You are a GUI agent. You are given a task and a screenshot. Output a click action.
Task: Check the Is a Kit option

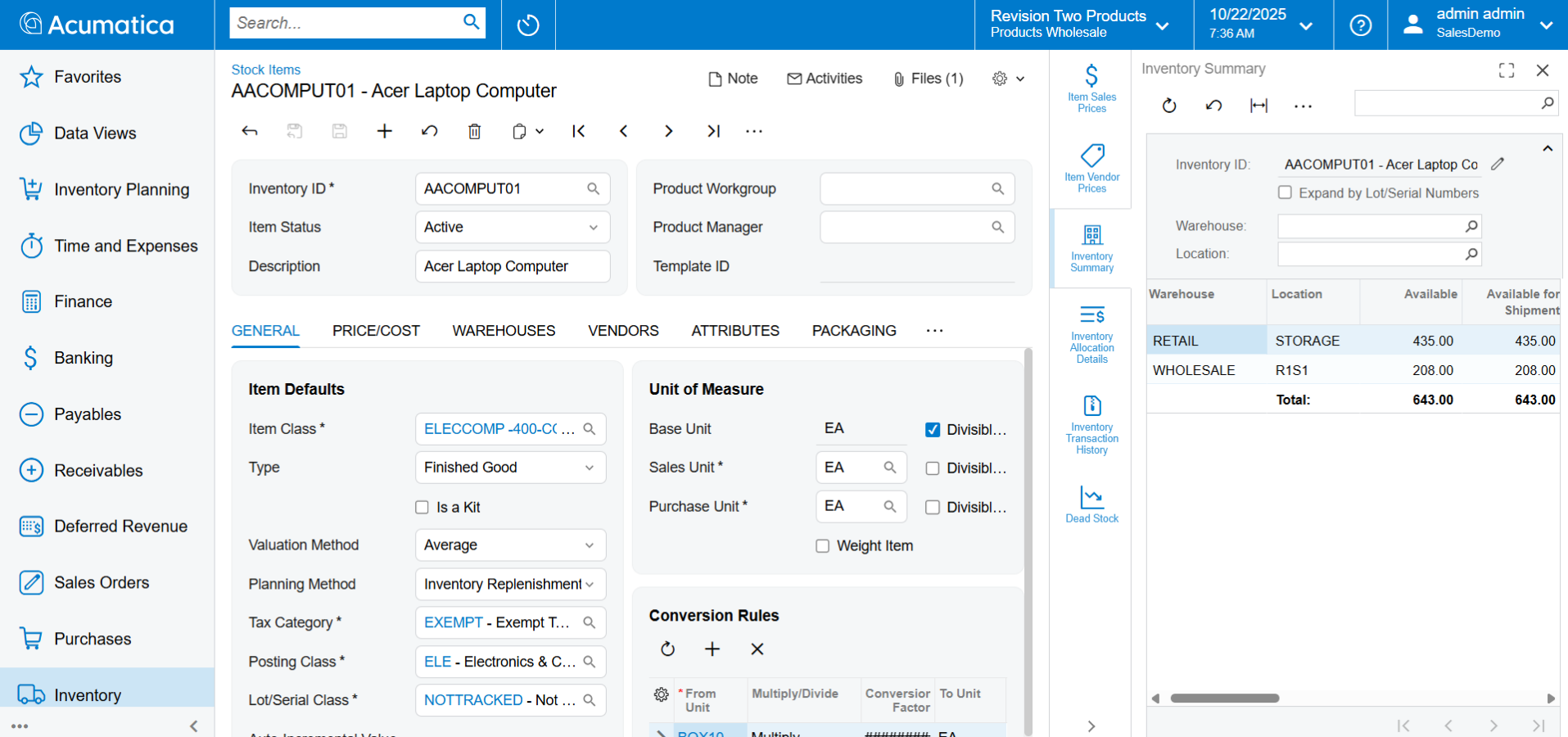[422, 507]
